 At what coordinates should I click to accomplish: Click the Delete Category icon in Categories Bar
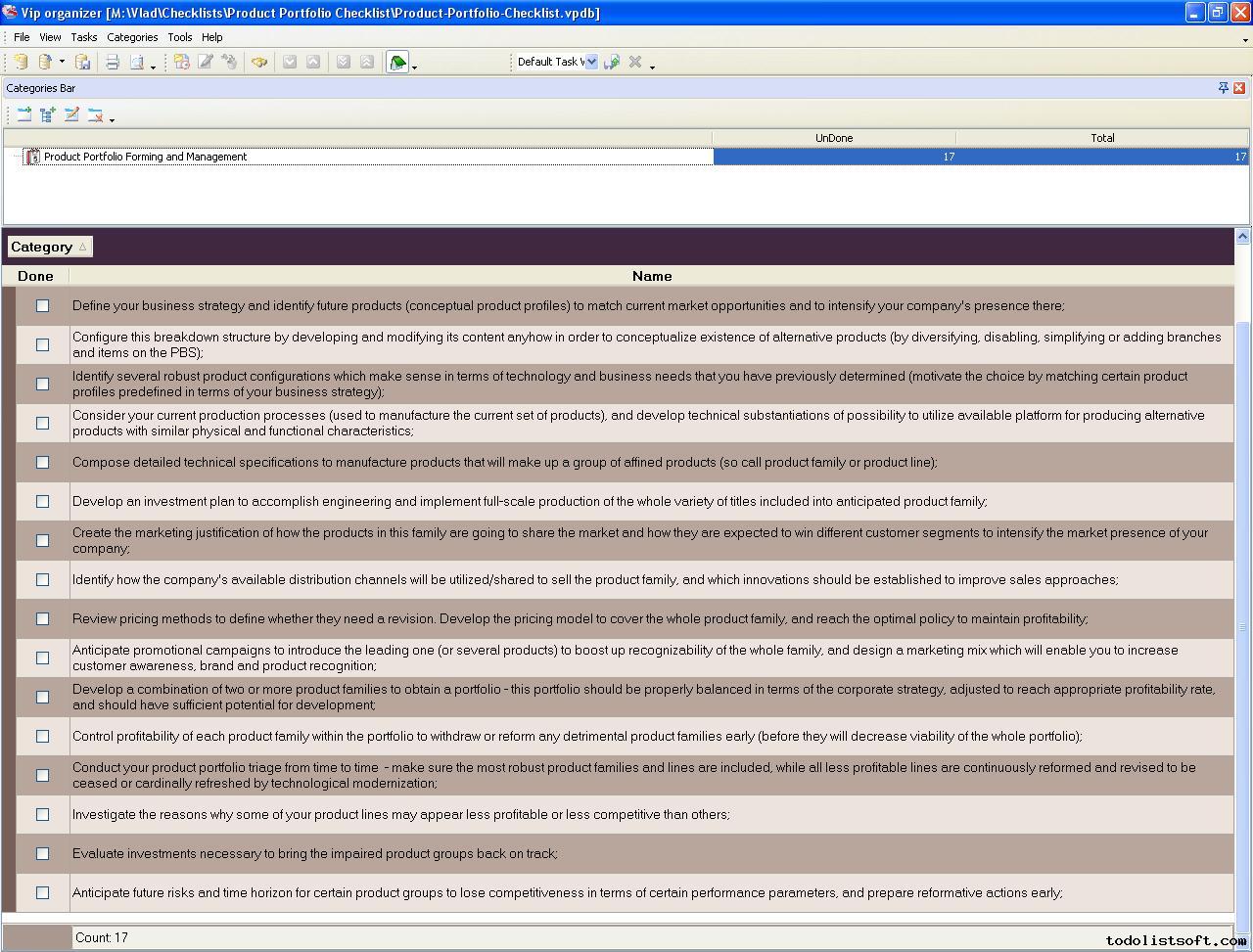click(x=95, y=114)
